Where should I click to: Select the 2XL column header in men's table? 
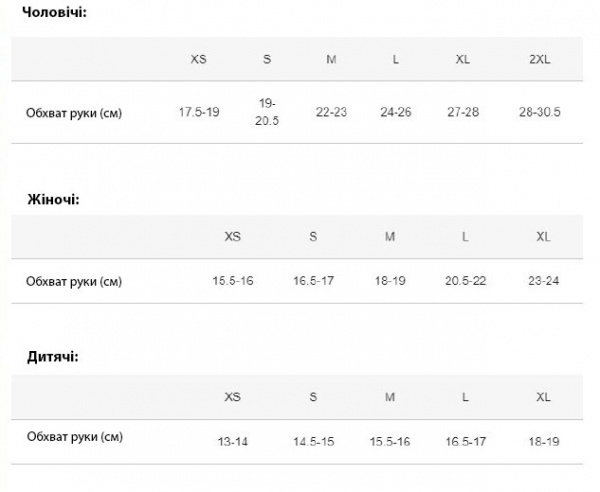pos(540,59)
